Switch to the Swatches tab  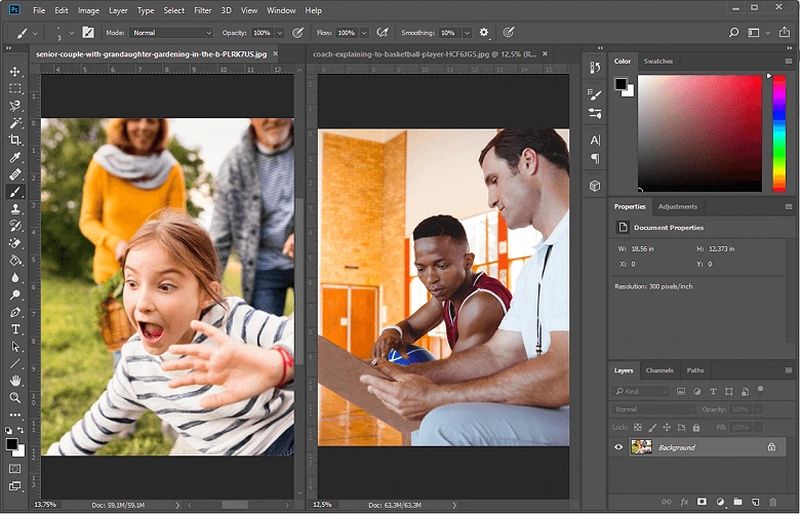(658, 61)
